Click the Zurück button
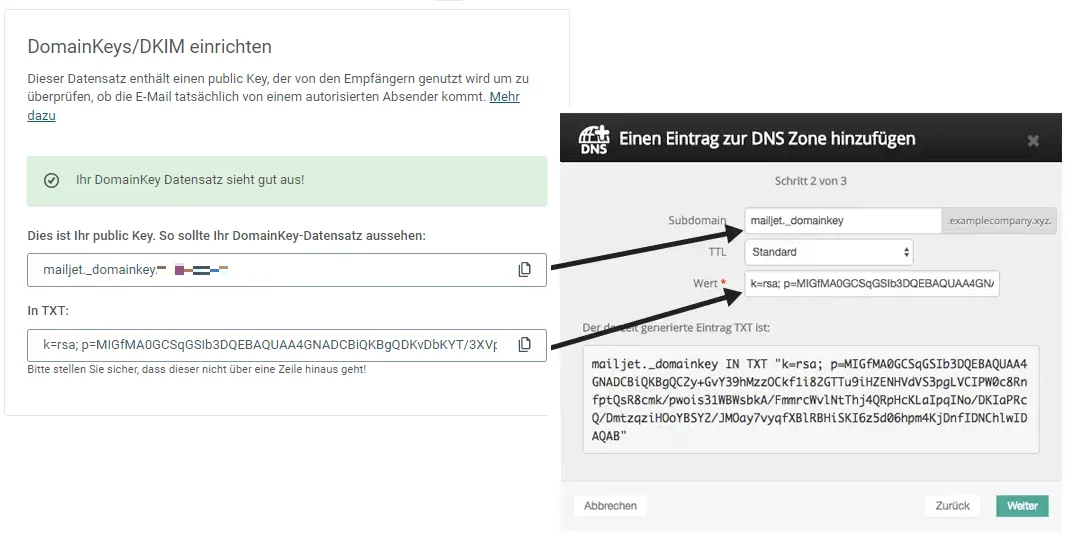The height and width of the screenshot is (536, 1067). (952, 506)
